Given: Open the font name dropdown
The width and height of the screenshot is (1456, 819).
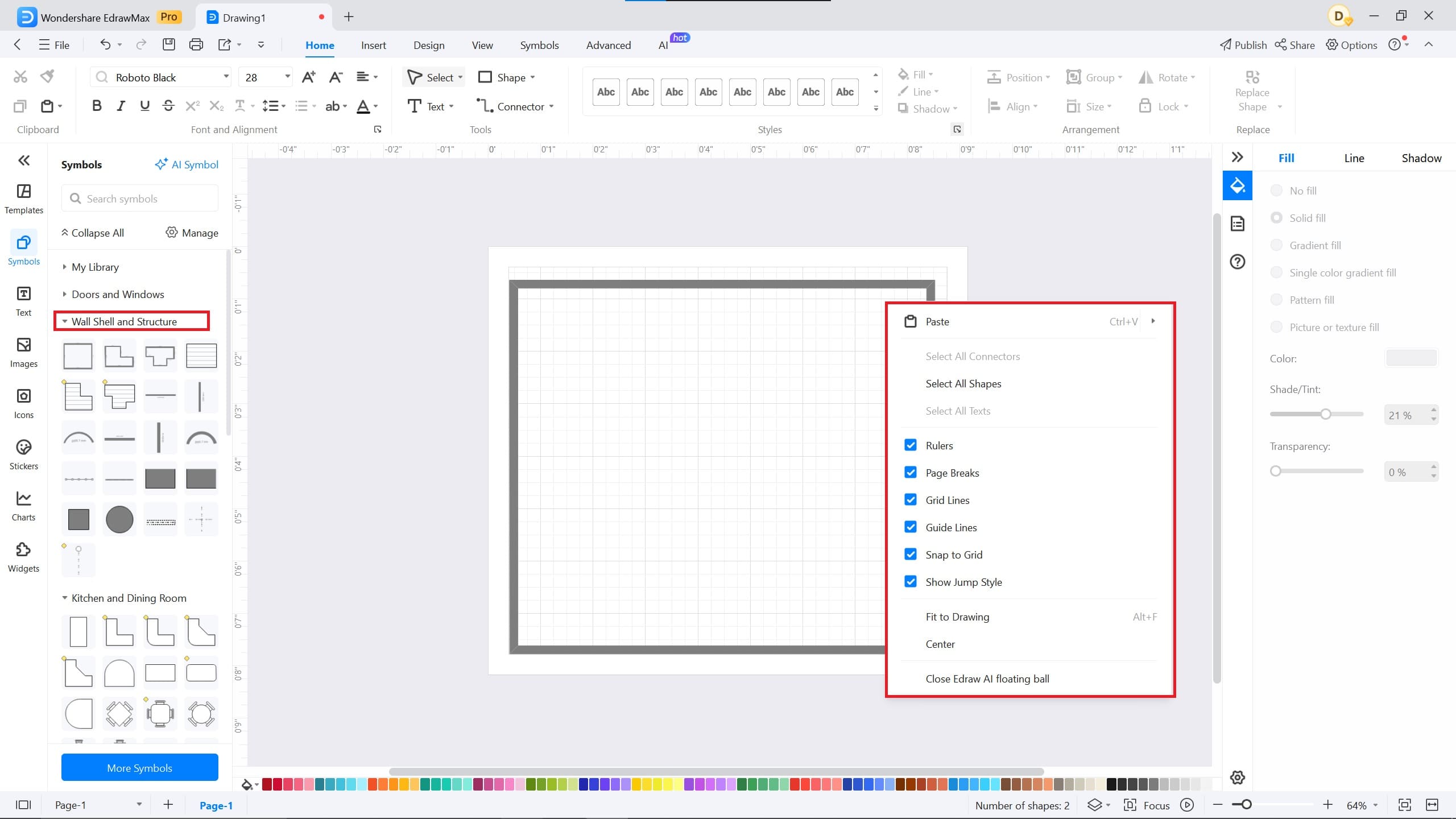Looking at the screenshot, I should pyautogui.click(x=226, y=77).
